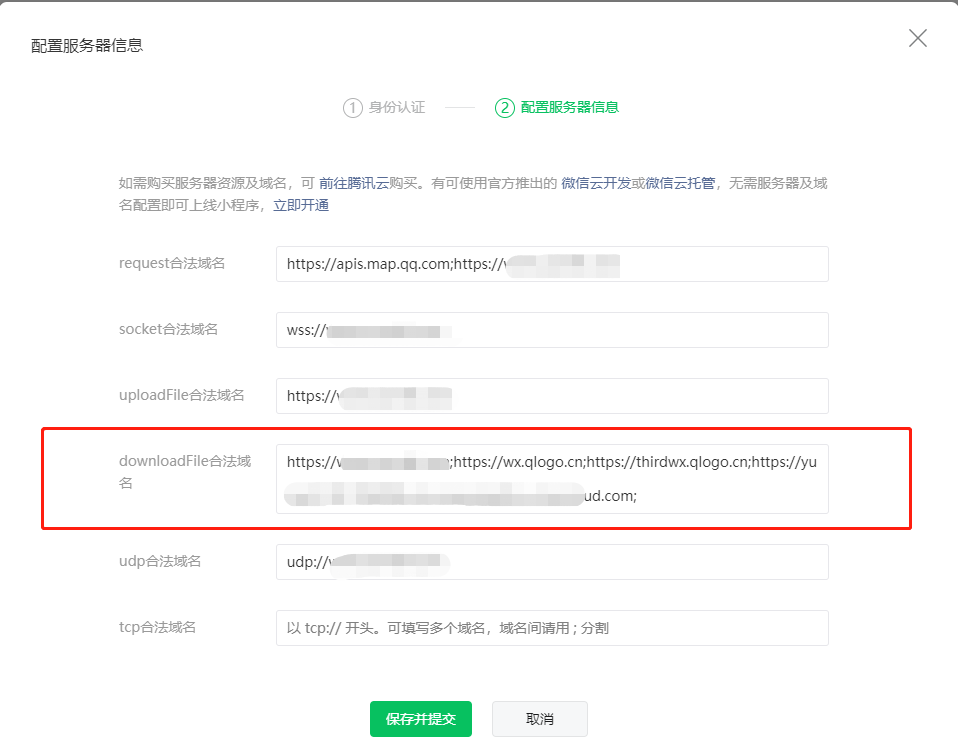958x753 pixels.
Task: Click the 取消 button
Action: 539,719
